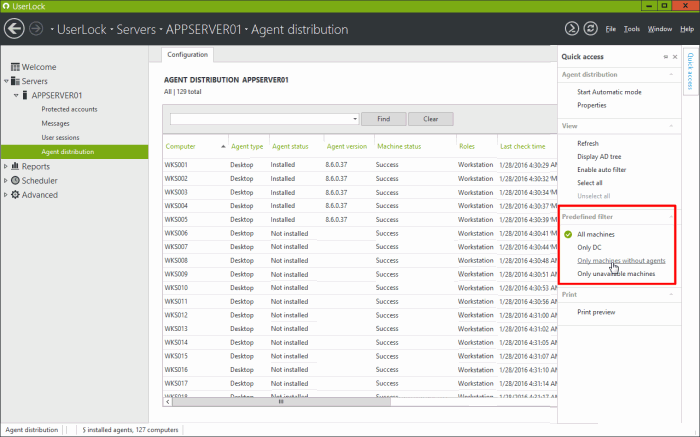
Task: Open Protected accounts in tree
Action: (69, 109)
